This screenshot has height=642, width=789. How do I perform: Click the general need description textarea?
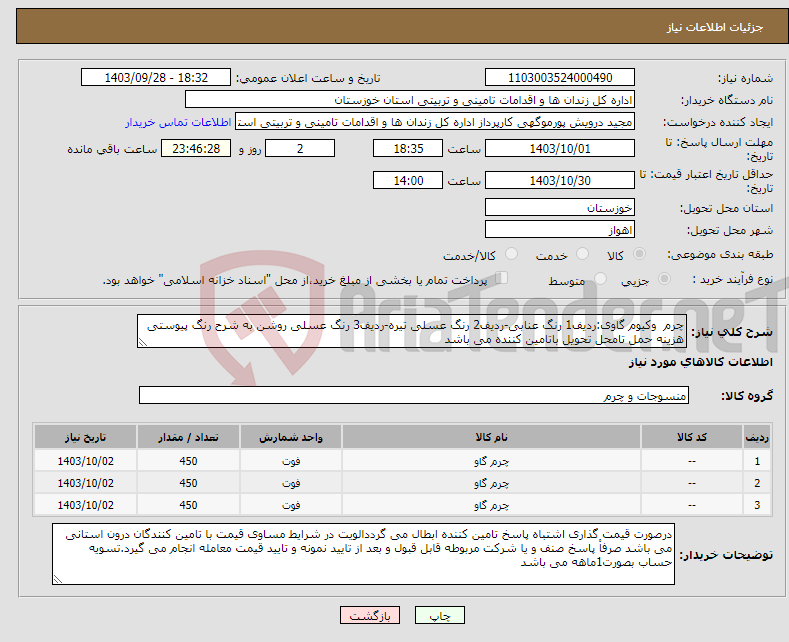pyautogui.click(x=412, y=331)
